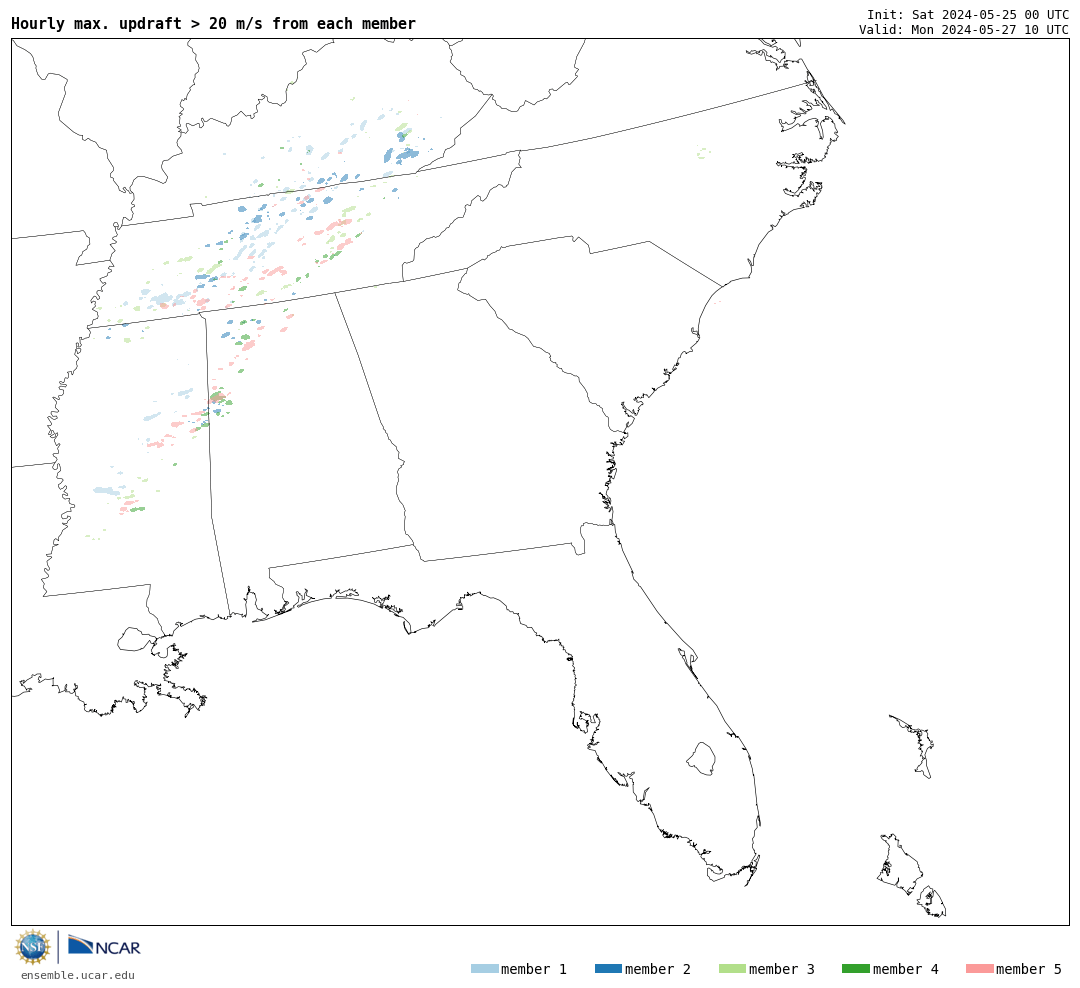Click the "member 2" legend label
This screenshot has height=988, width=1080.
[658, 969]
